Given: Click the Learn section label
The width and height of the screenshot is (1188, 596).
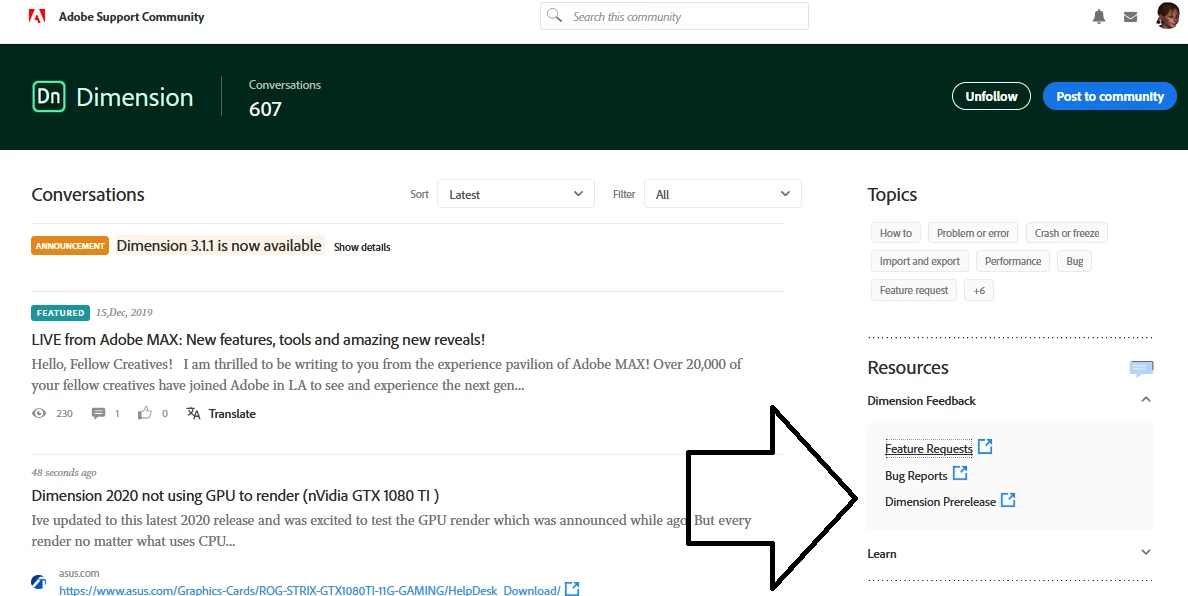Looking at the screenshot, I should tap(882, 554).
